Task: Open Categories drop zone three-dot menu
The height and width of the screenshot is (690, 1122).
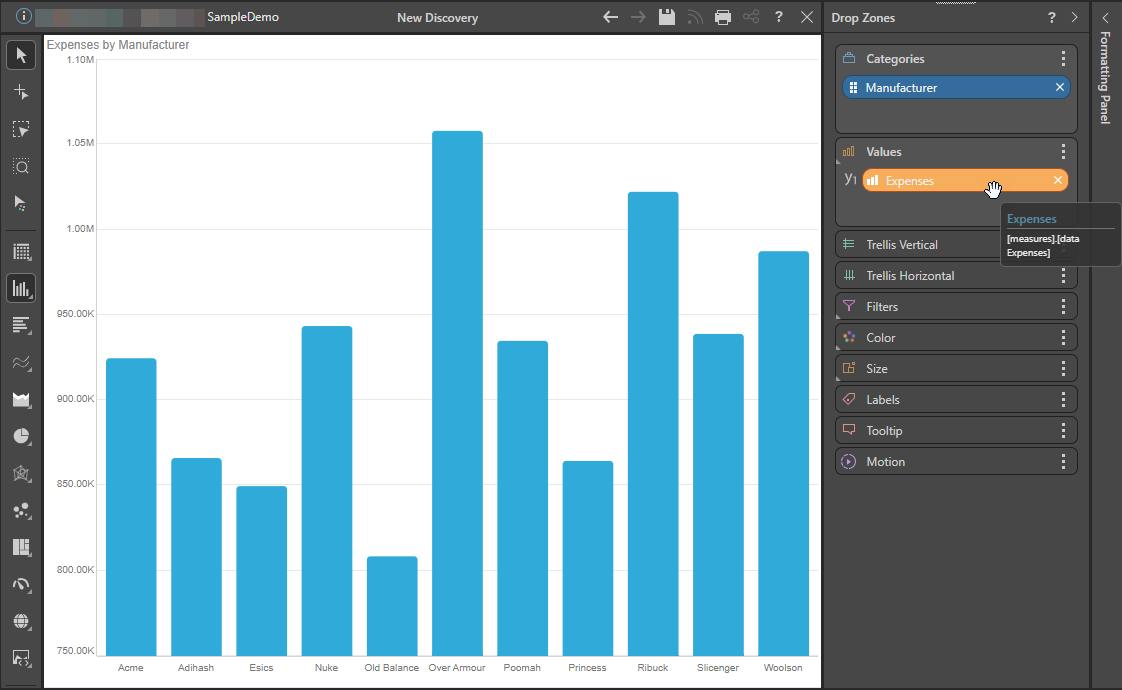Action: tap(1063, 59)
